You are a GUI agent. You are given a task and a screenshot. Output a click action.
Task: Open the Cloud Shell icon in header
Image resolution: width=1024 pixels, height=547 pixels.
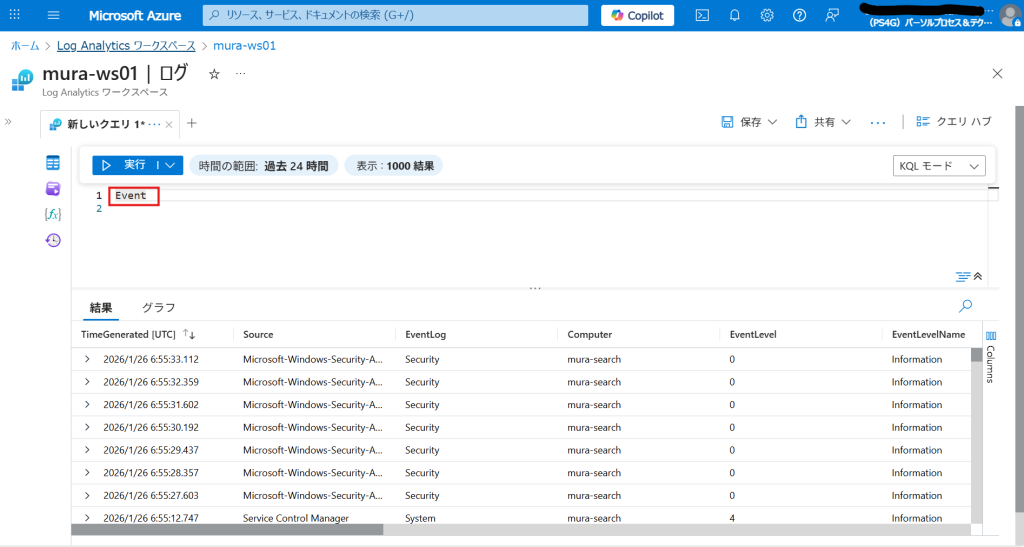[x=703, y=15]
